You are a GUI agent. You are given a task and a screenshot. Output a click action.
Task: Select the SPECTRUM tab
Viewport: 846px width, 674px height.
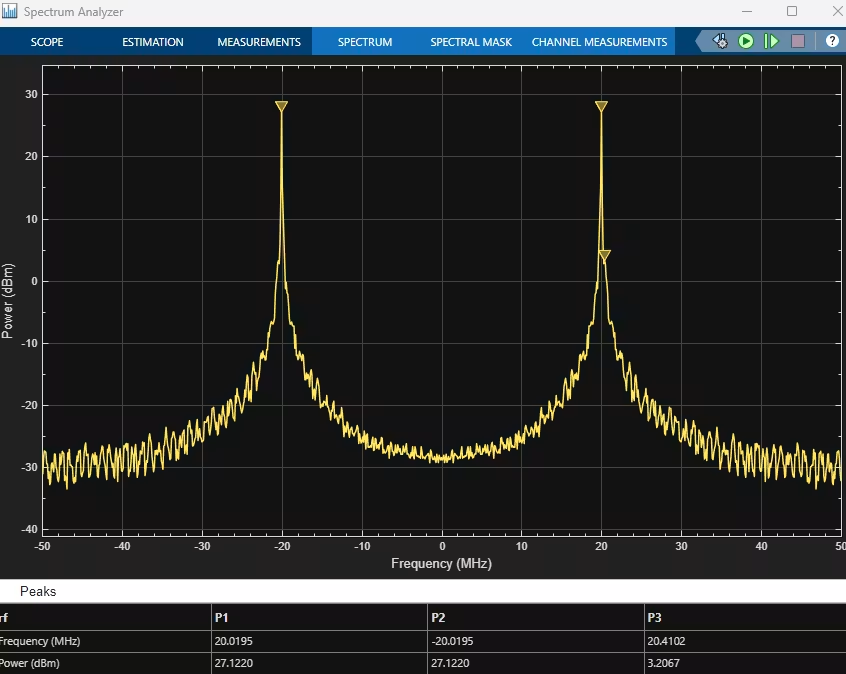(365, 42)
